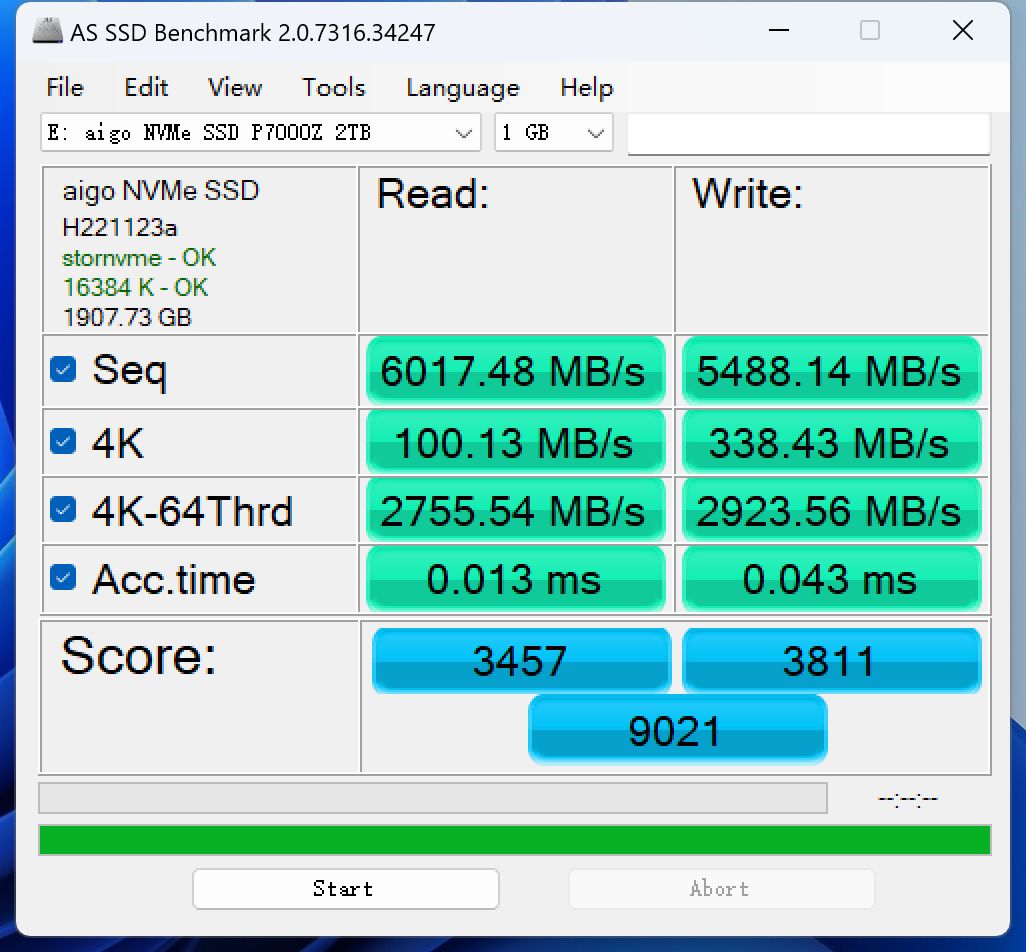Close the AS SSD Benchmark window
Image resolution: width=1026 pixels, height=952 pixels.
click(x=963, y=30)
